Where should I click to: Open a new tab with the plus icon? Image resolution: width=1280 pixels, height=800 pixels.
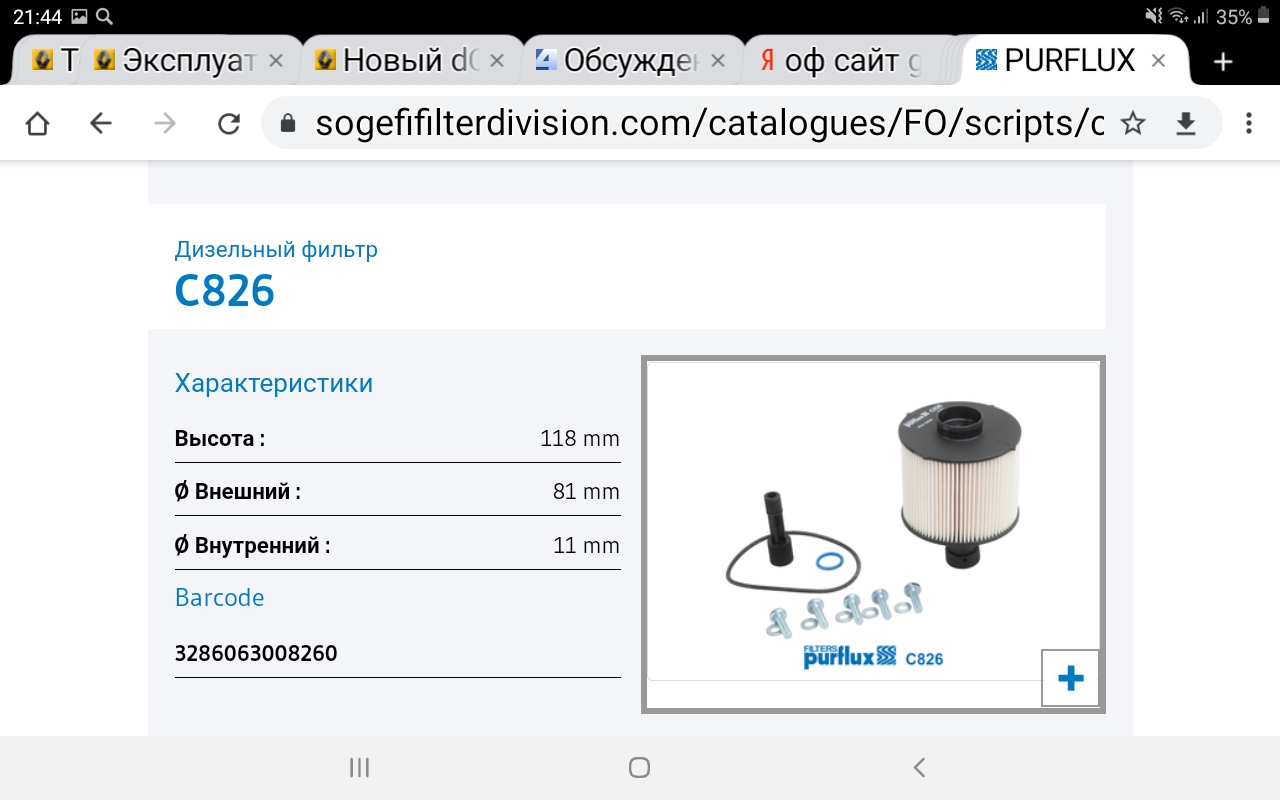(1222, 61)
